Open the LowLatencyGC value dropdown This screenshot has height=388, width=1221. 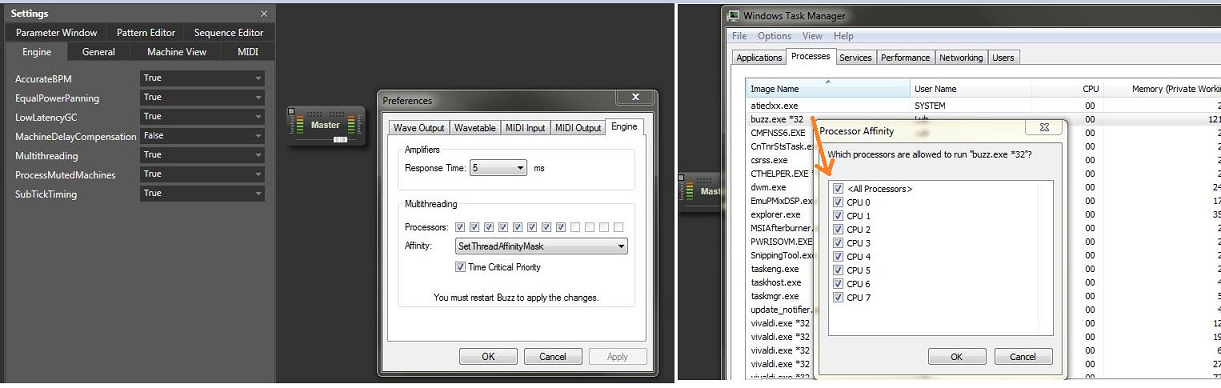point(203,116)
